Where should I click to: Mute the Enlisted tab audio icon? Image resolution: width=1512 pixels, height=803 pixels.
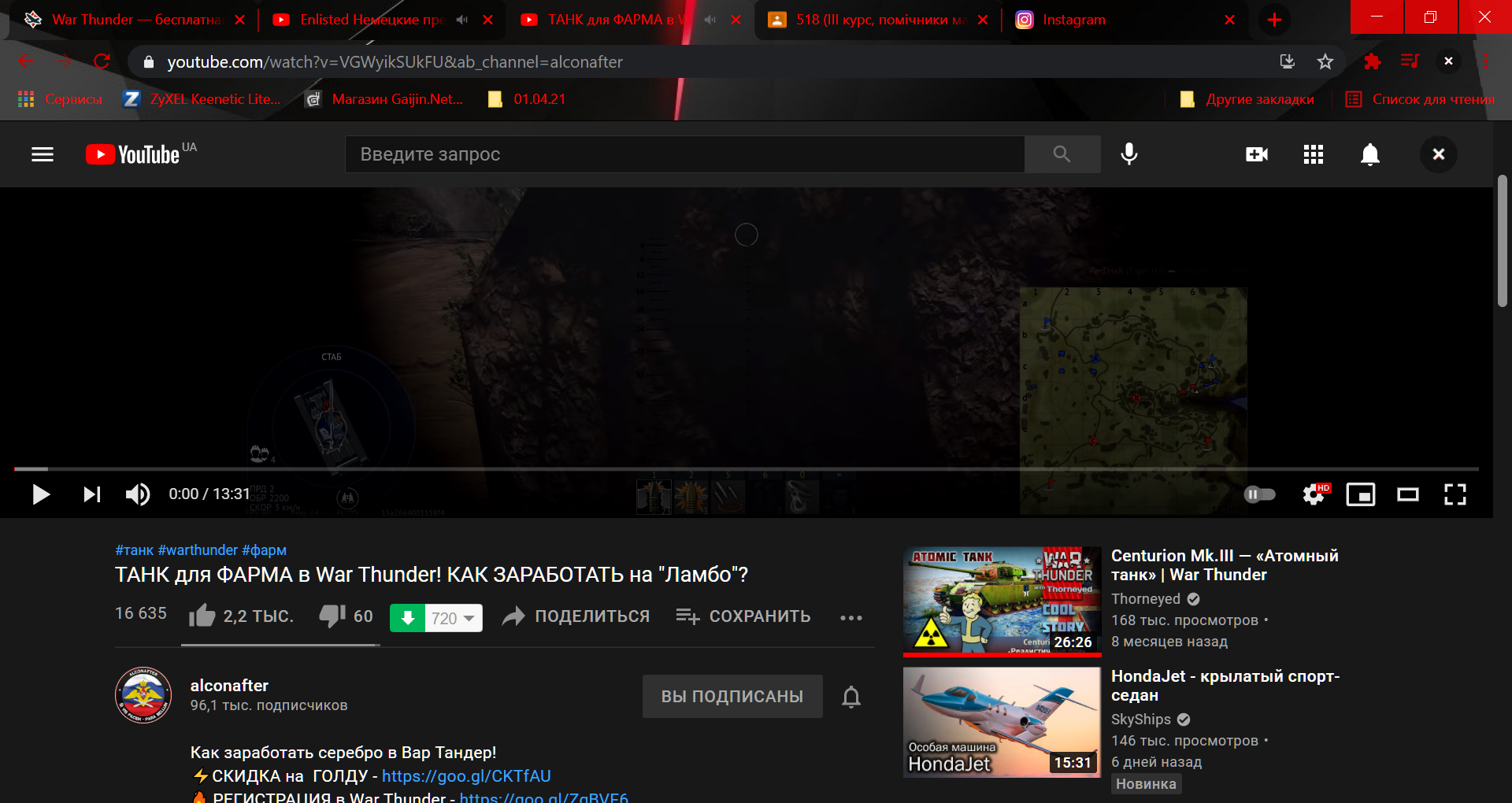pyautogui.click(x=462, y=20)
